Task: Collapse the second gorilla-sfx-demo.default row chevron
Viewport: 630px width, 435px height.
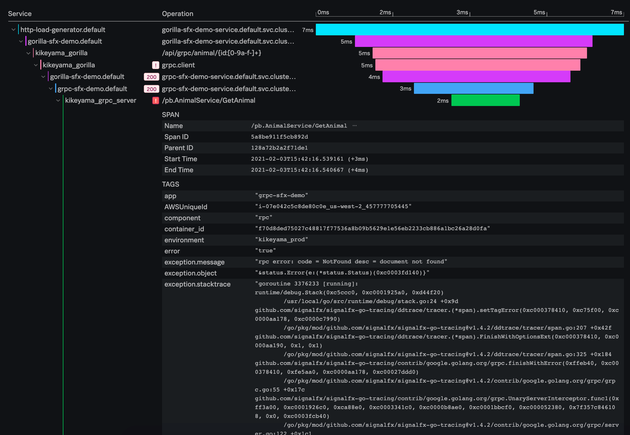Action: (x=43, y=77)
